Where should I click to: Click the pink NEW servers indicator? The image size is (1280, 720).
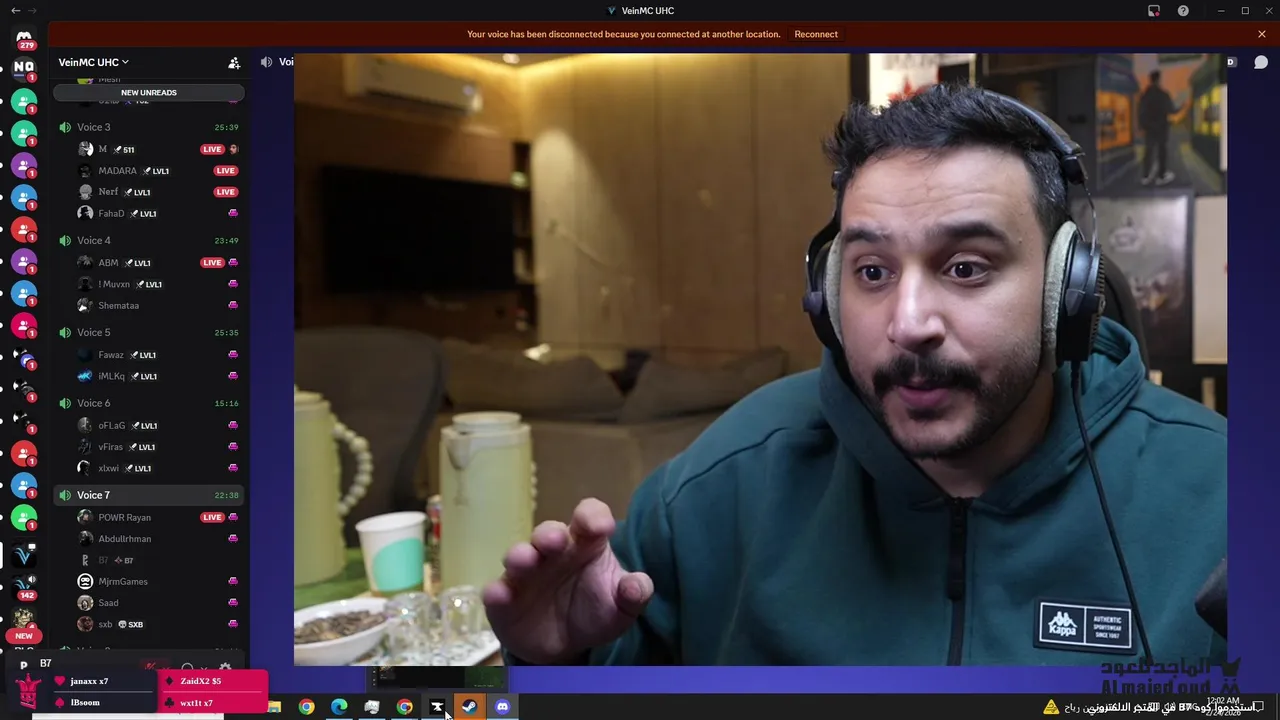[x=24, y=636]
